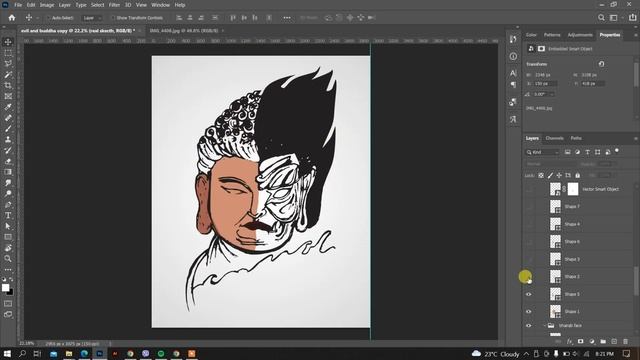640x360 pixels.
Task: Select the Lasso tool
Action: click(8, 64)
